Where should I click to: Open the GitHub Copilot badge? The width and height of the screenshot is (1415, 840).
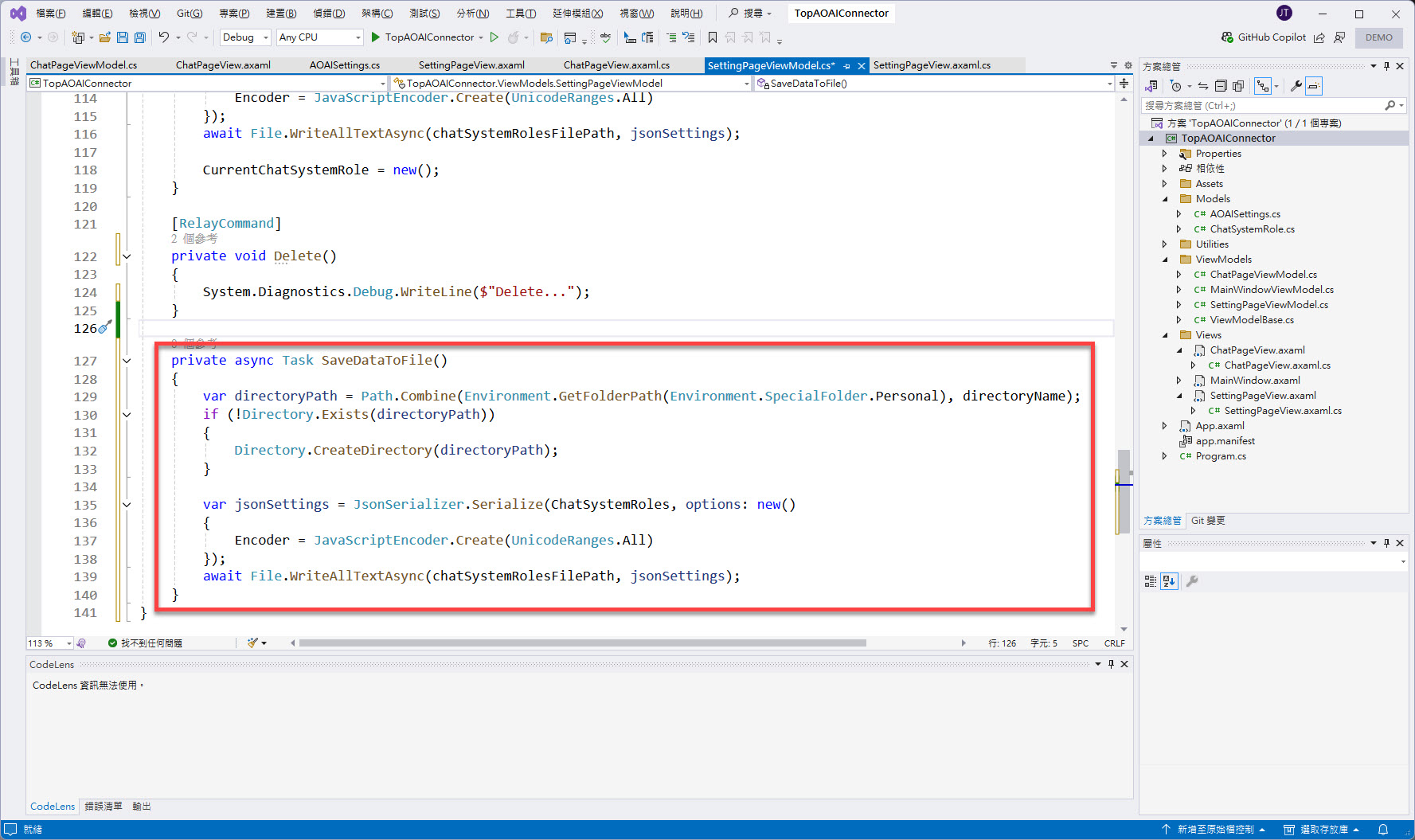click(1264, 37)
